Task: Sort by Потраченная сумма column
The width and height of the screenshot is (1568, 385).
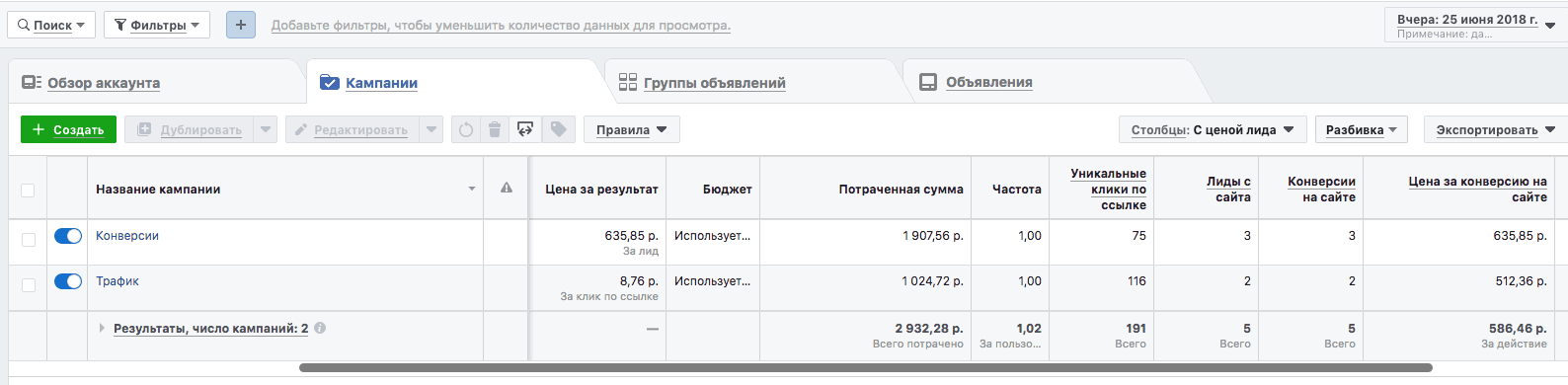Action: [901, 189]
